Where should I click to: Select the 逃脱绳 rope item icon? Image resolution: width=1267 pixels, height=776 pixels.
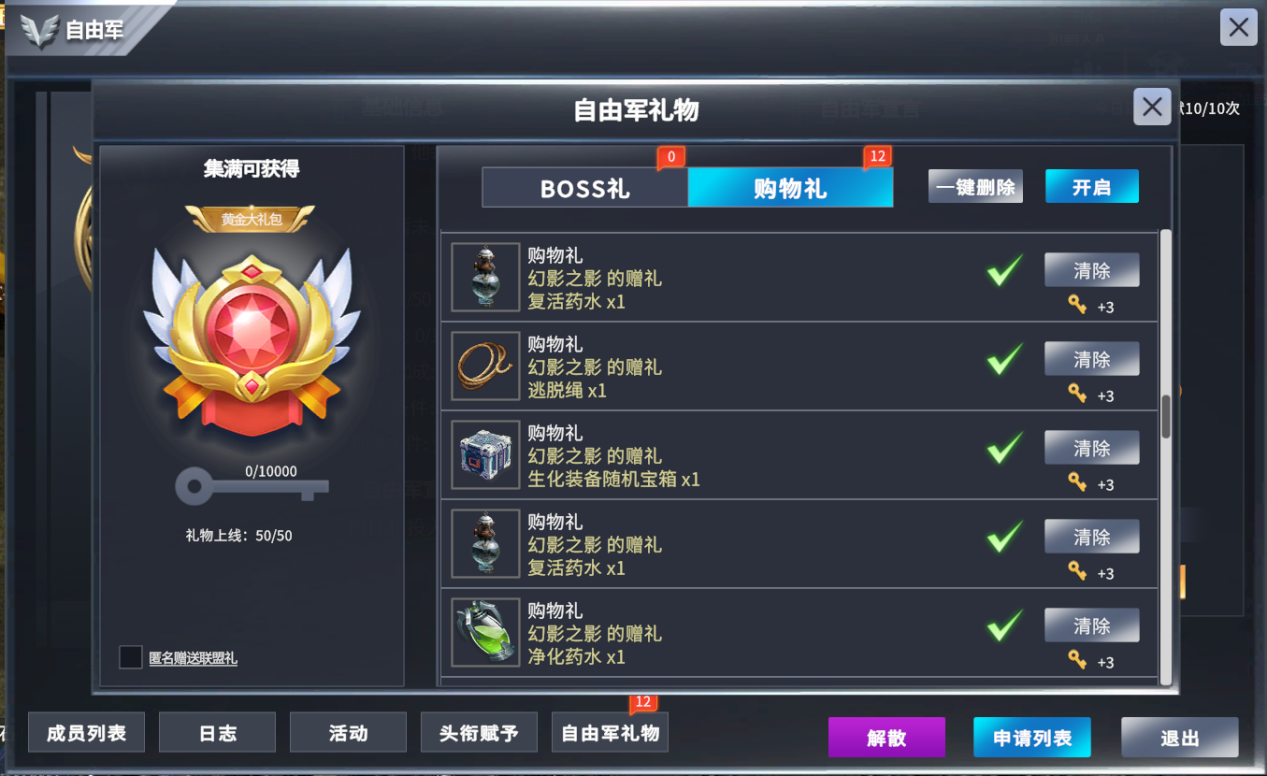click(486, 366)
